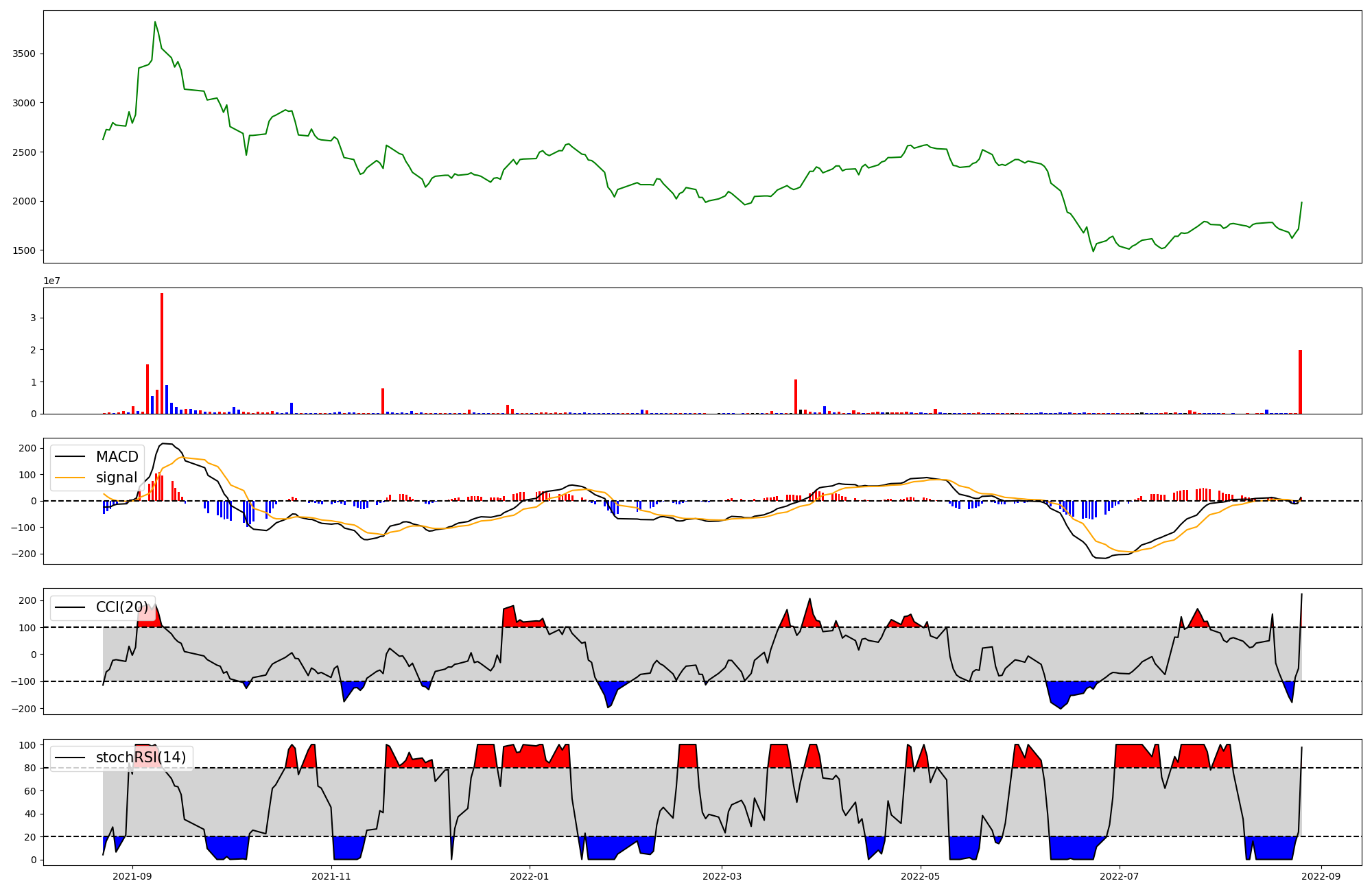Image resolution: width=1372 pixels, height=892 pixels.
Task: Click the CCI(20) legend entry
Action: coord(121,607)
